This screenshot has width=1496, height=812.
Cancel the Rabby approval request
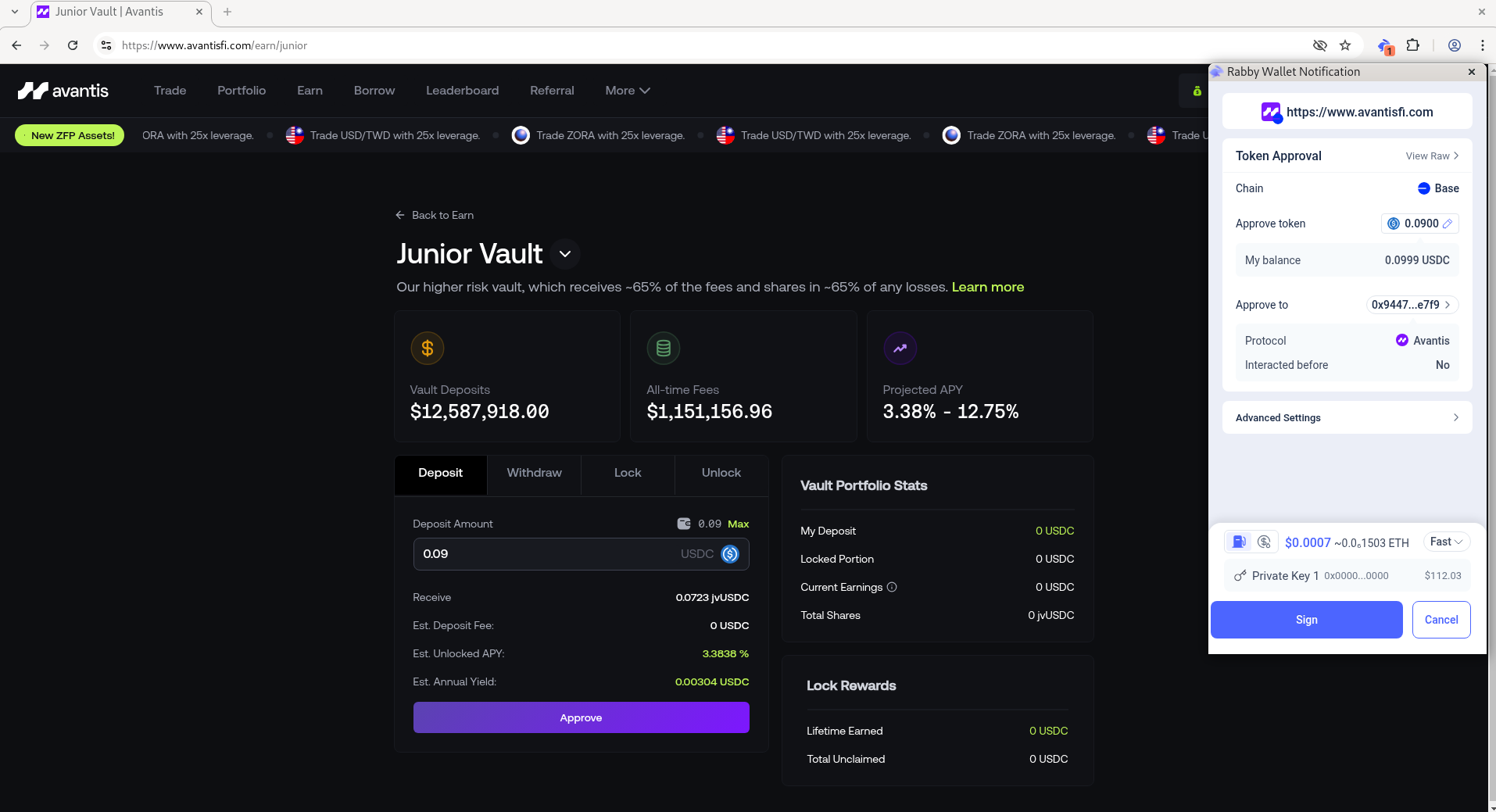(x=1441, y=620)
